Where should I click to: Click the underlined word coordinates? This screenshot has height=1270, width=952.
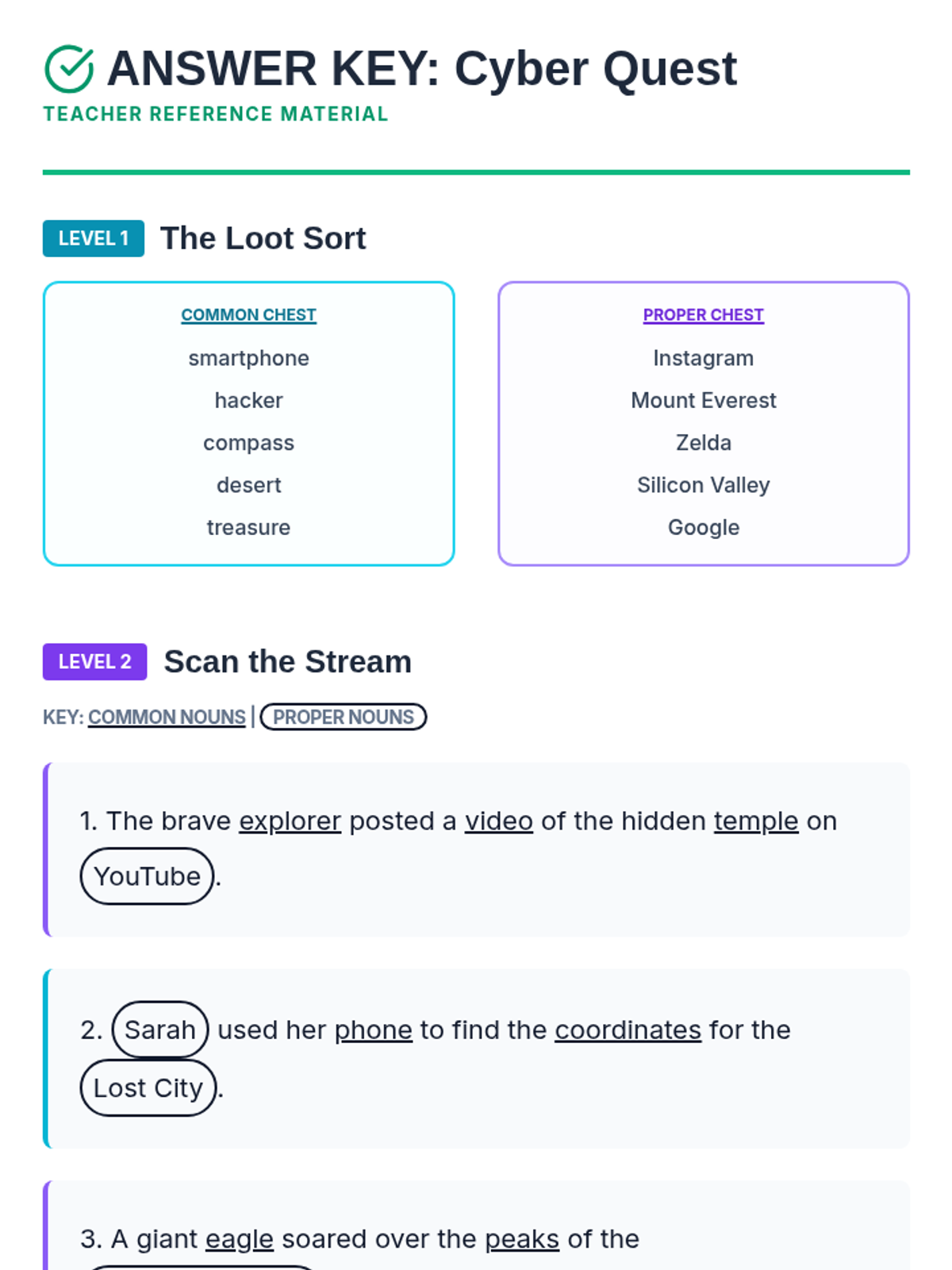628,1029
